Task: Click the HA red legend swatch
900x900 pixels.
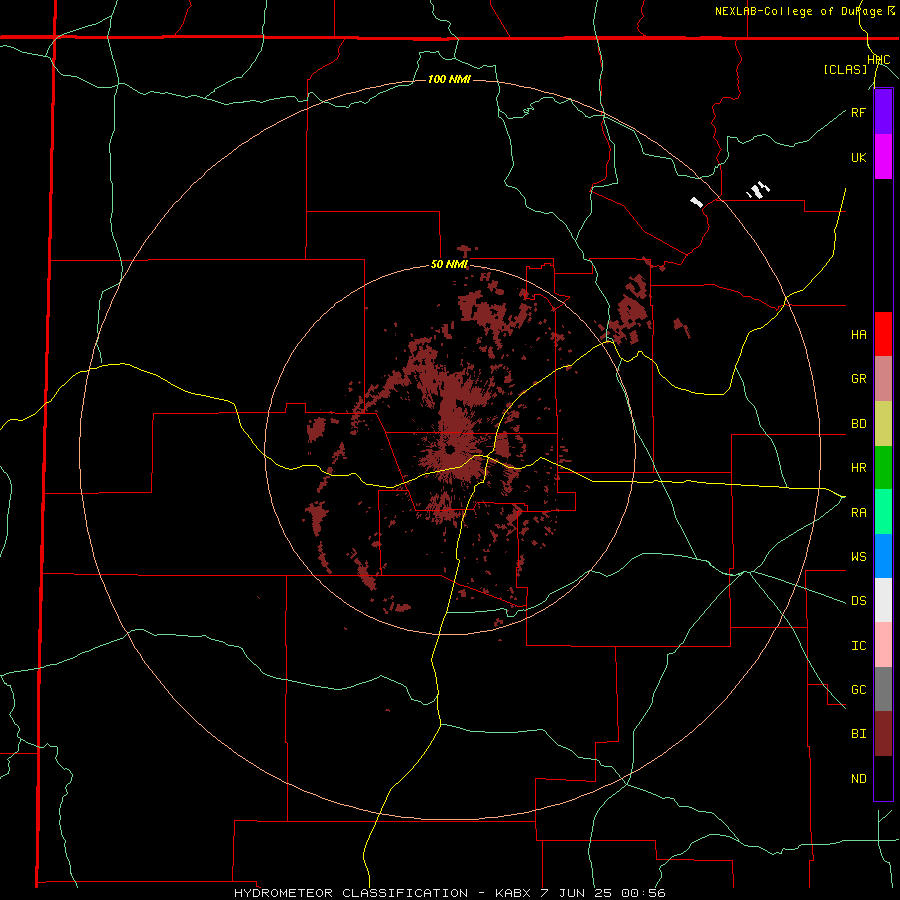Action: point(883,334)
